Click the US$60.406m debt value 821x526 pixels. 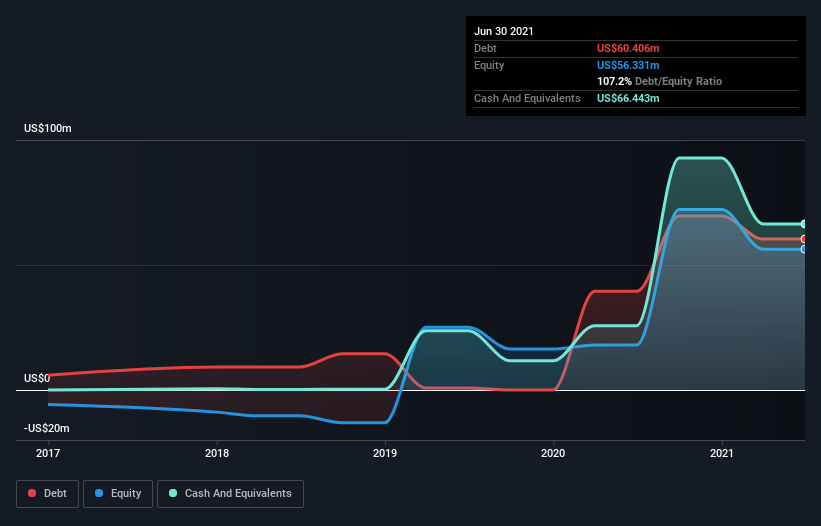628,48
